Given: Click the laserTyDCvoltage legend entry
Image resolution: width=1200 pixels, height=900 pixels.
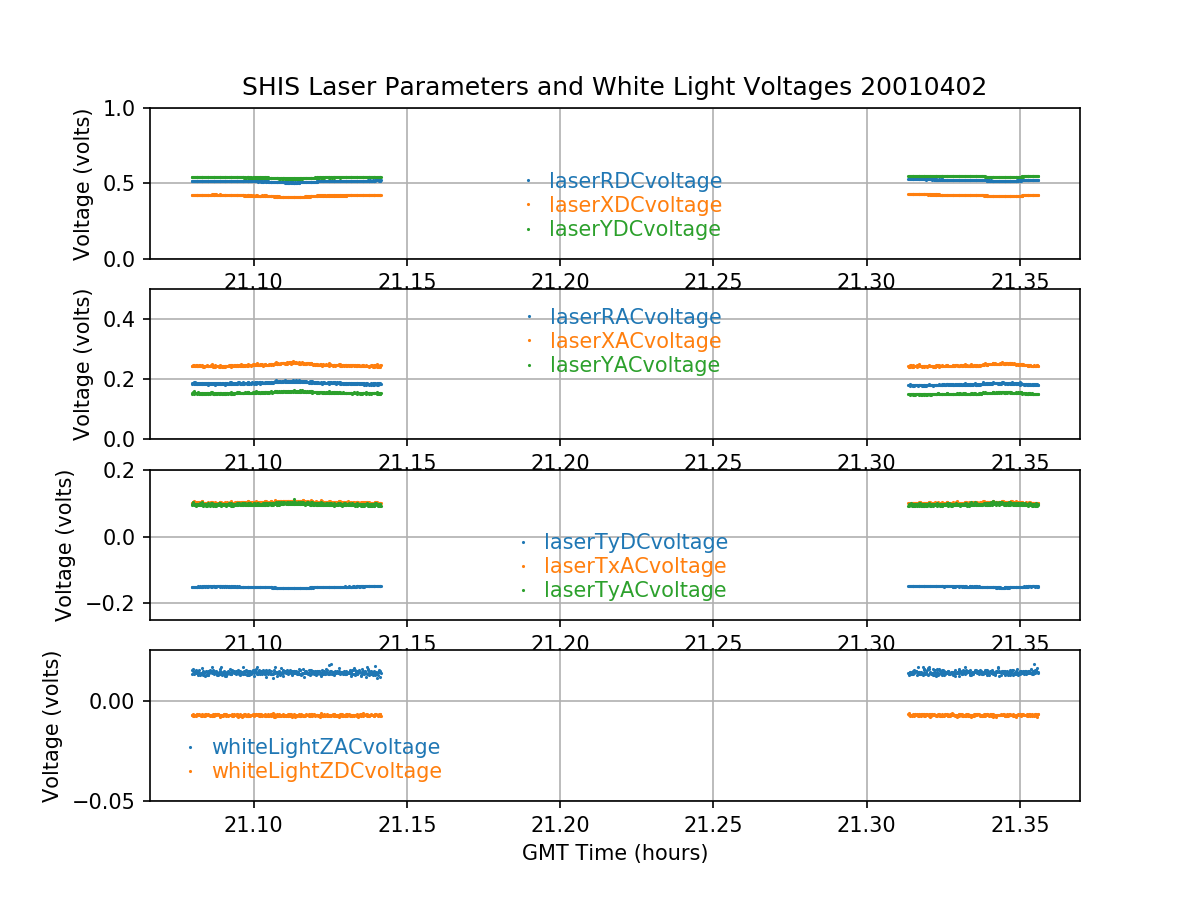Looking at the screenshot, I should (x=635, y=542).
